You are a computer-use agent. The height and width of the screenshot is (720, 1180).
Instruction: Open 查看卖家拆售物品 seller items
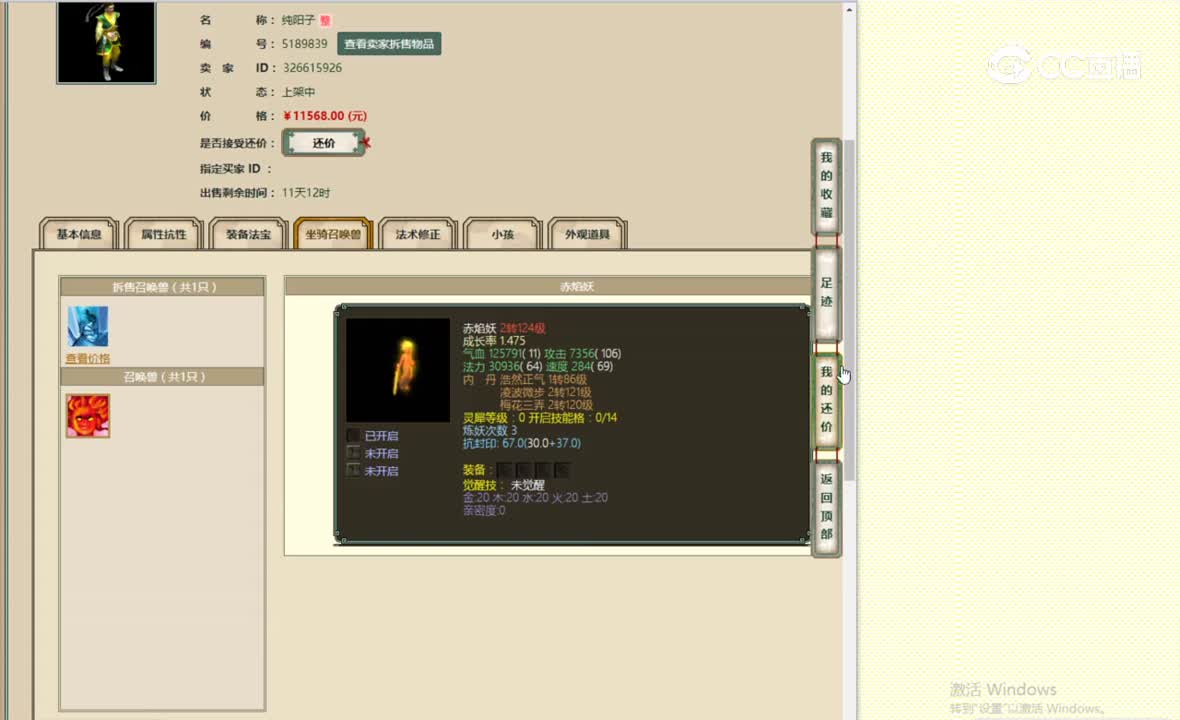(x=389, y=44)
